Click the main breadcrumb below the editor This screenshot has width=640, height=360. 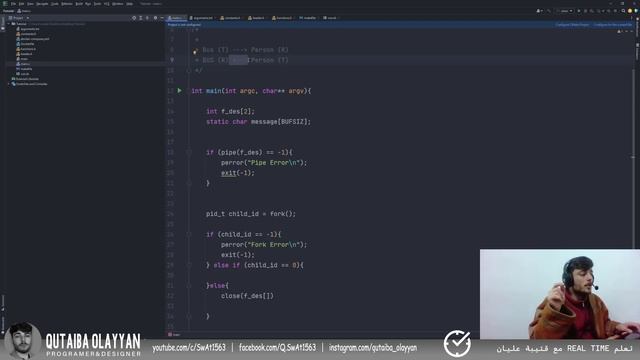pyautogui.click(x=174, y=335)
